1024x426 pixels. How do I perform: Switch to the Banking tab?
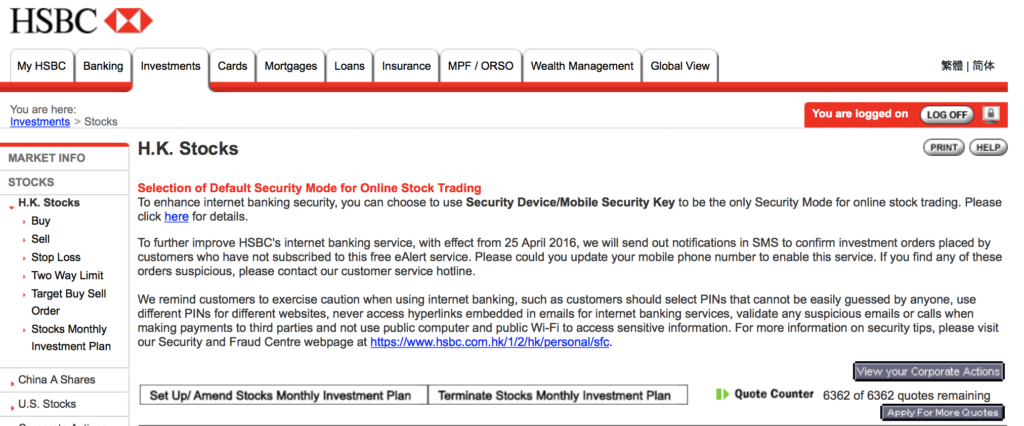pyautogui.click(x=103, y=66)
